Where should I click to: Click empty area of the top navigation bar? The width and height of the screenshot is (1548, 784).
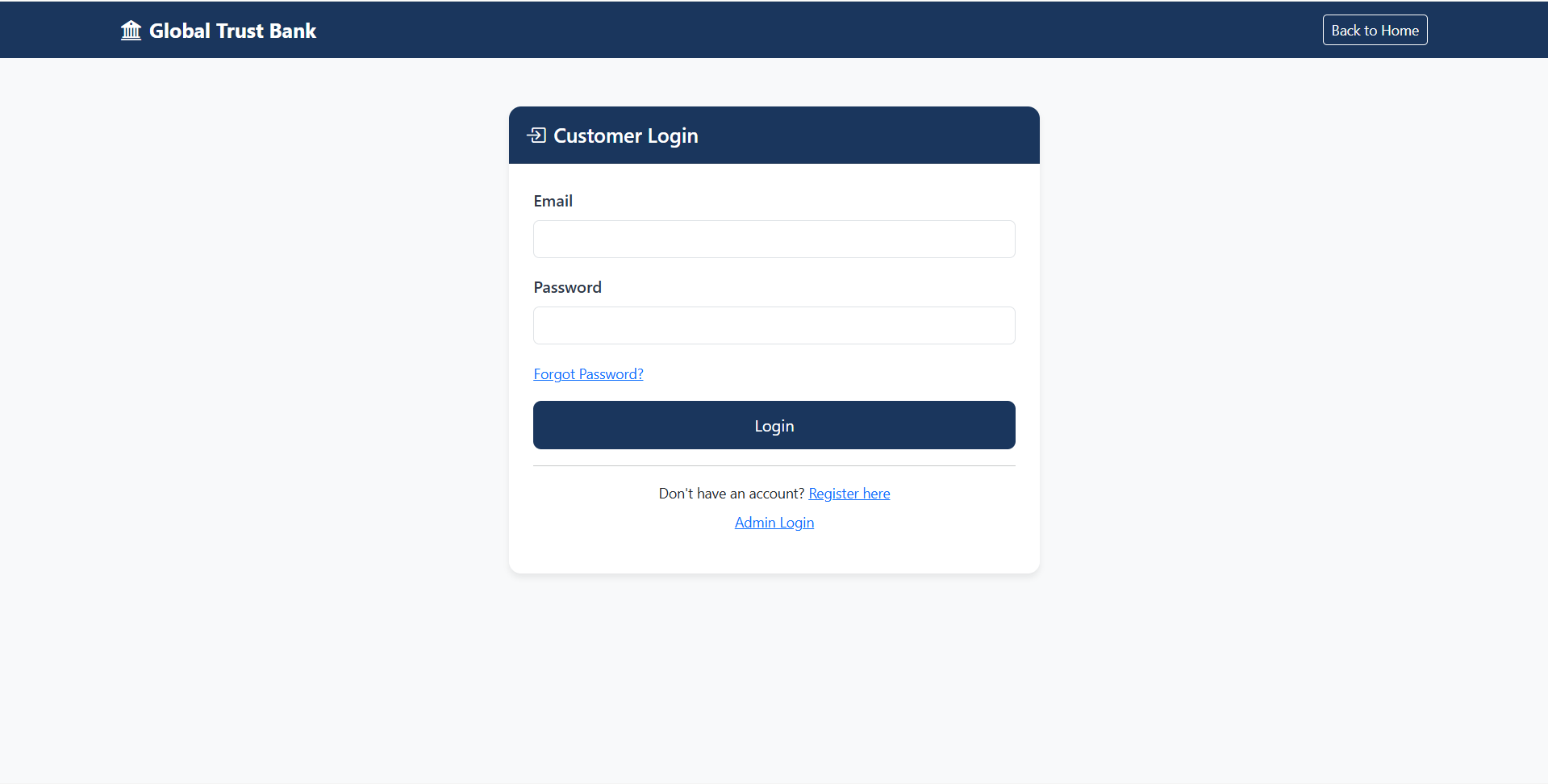(x=807, y=30)
